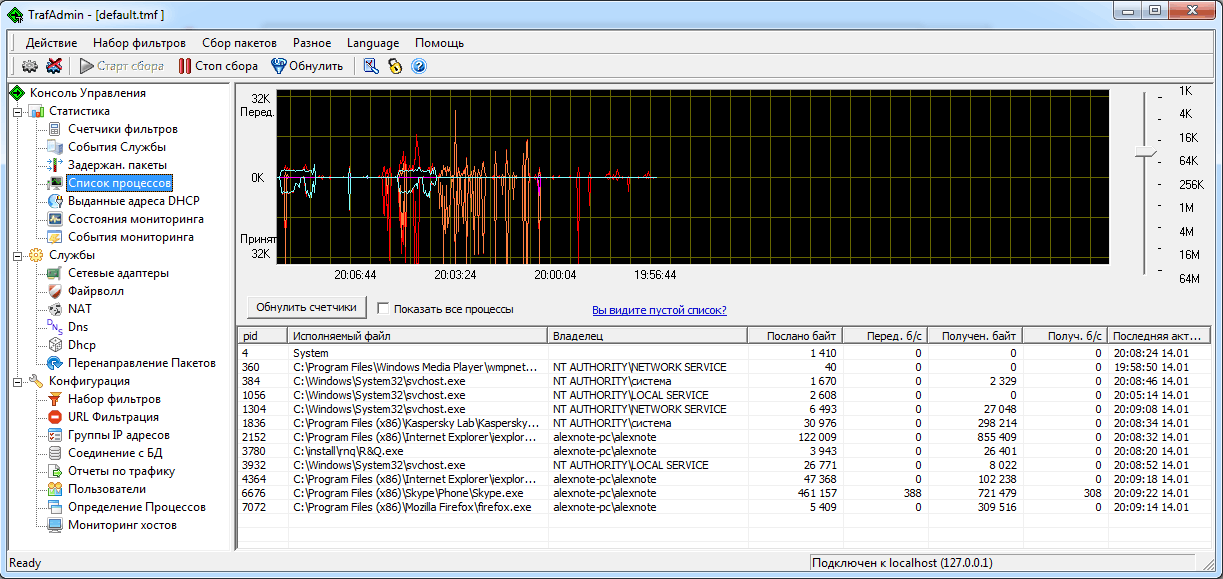Click the Набор фильтров funnel icon in tree

tap(55, 399)
